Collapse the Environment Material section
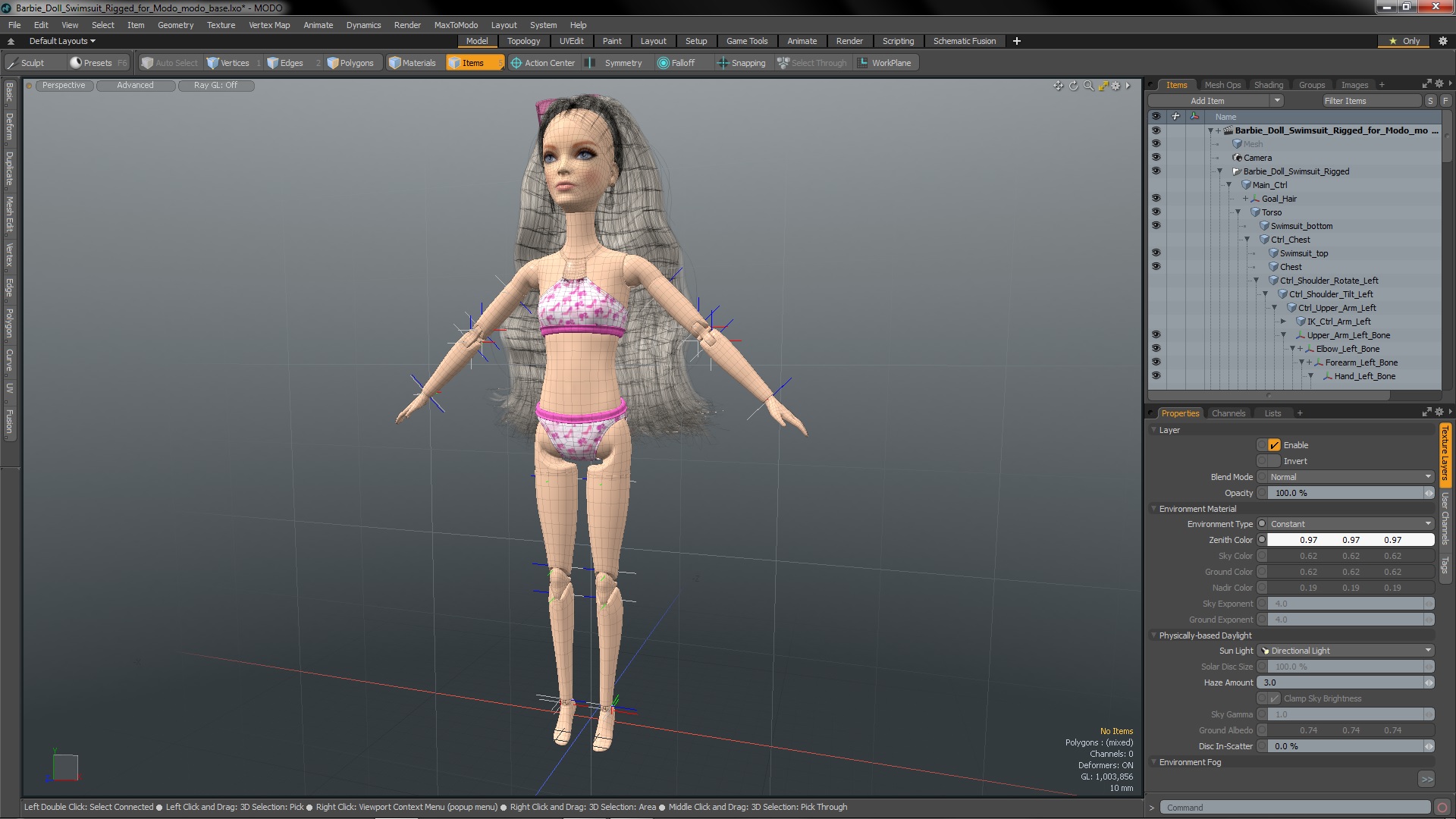This screenshot has height=819, width=1456. point(1153,509)
